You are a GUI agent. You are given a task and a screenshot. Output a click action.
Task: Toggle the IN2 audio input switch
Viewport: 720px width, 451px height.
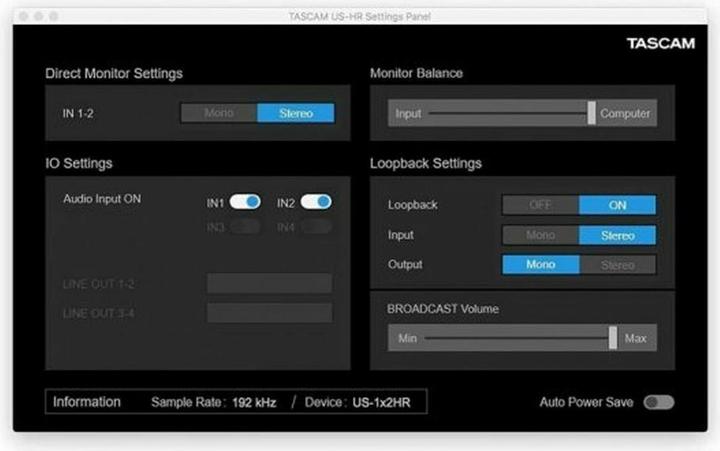coord(315,202)
